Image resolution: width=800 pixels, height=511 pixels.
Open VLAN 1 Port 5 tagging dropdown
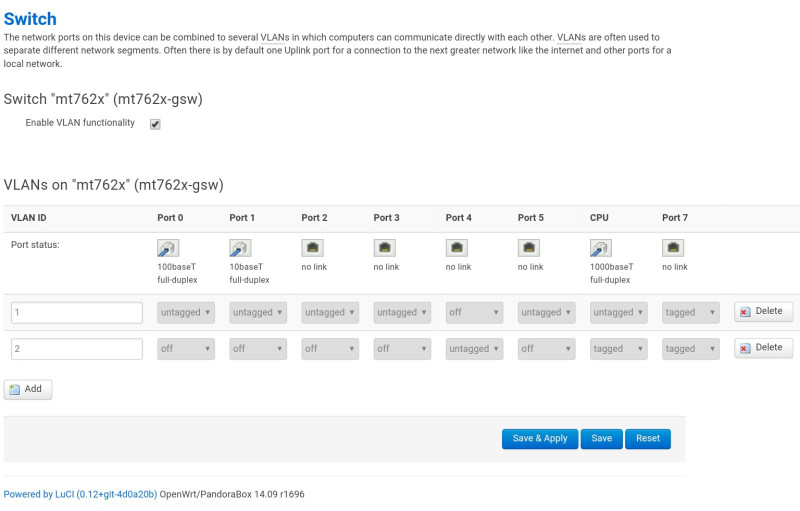[x=546, y=313]
